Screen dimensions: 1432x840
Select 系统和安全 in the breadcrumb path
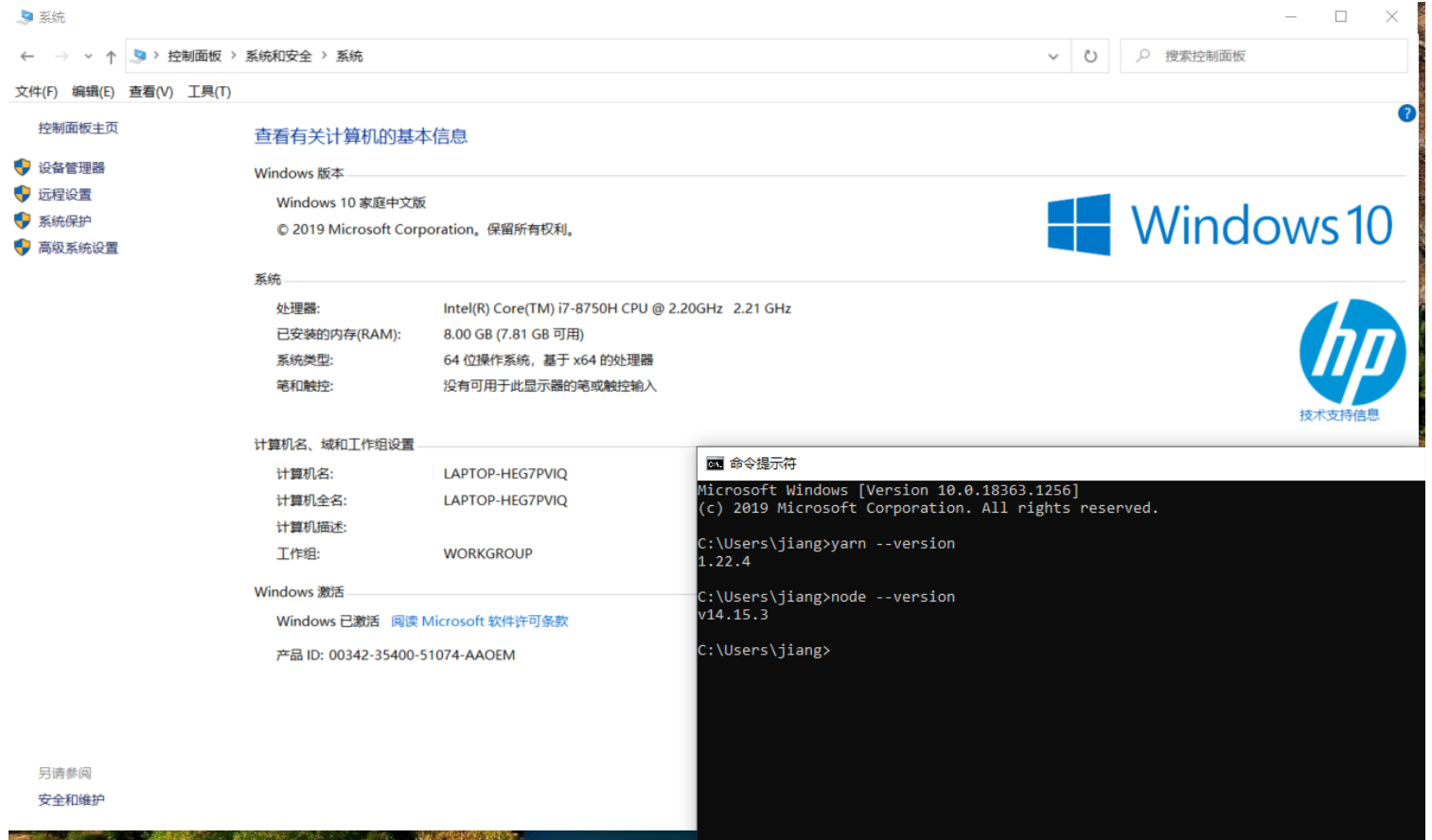coord(278,56)
